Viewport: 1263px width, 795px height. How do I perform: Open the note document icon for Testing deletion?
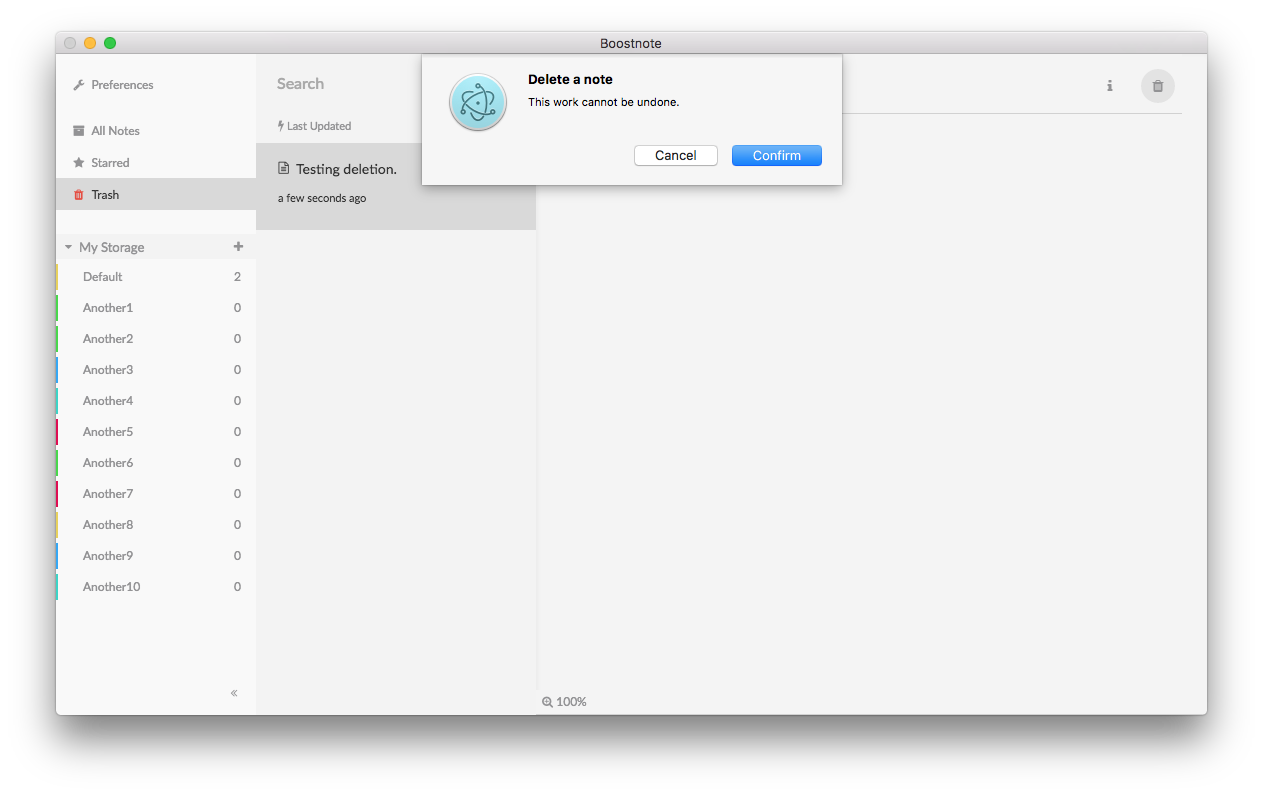click(x=284, y=168)
